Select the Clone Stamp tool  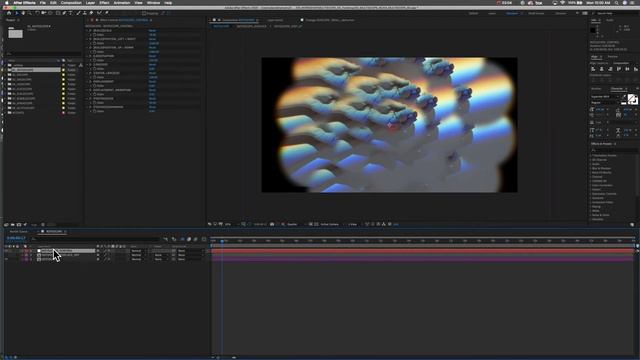85,13
